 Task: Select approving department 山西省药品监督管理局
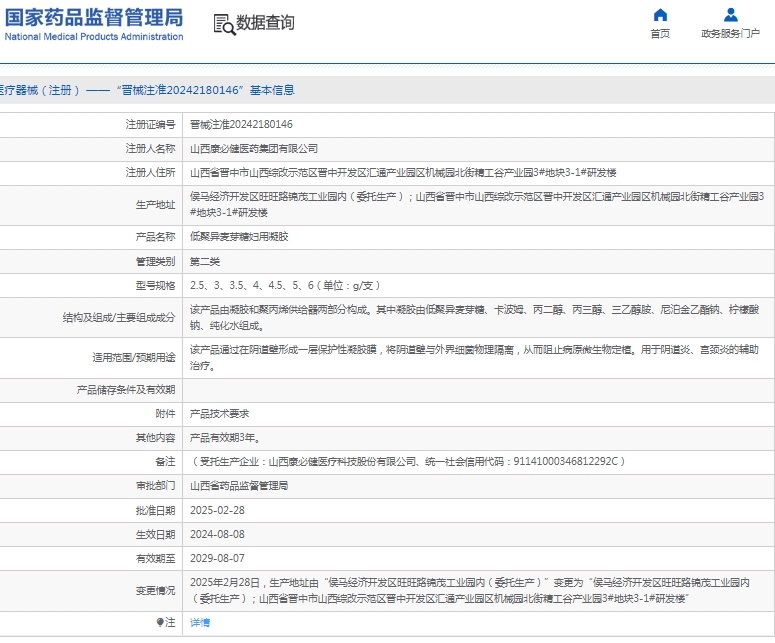pos(239,486)
